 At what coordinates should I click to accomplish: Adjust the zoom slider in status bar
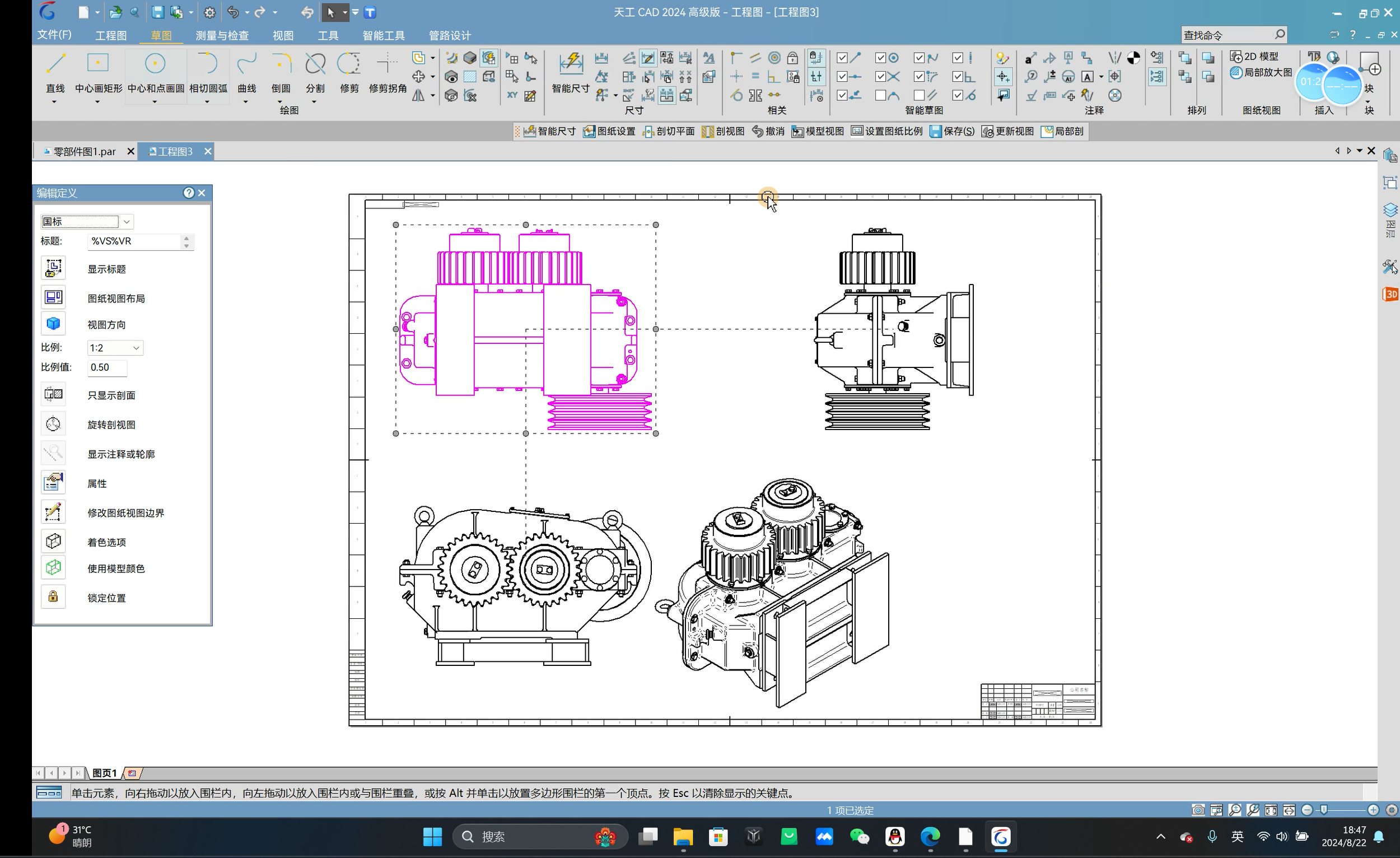[1324, 810]
